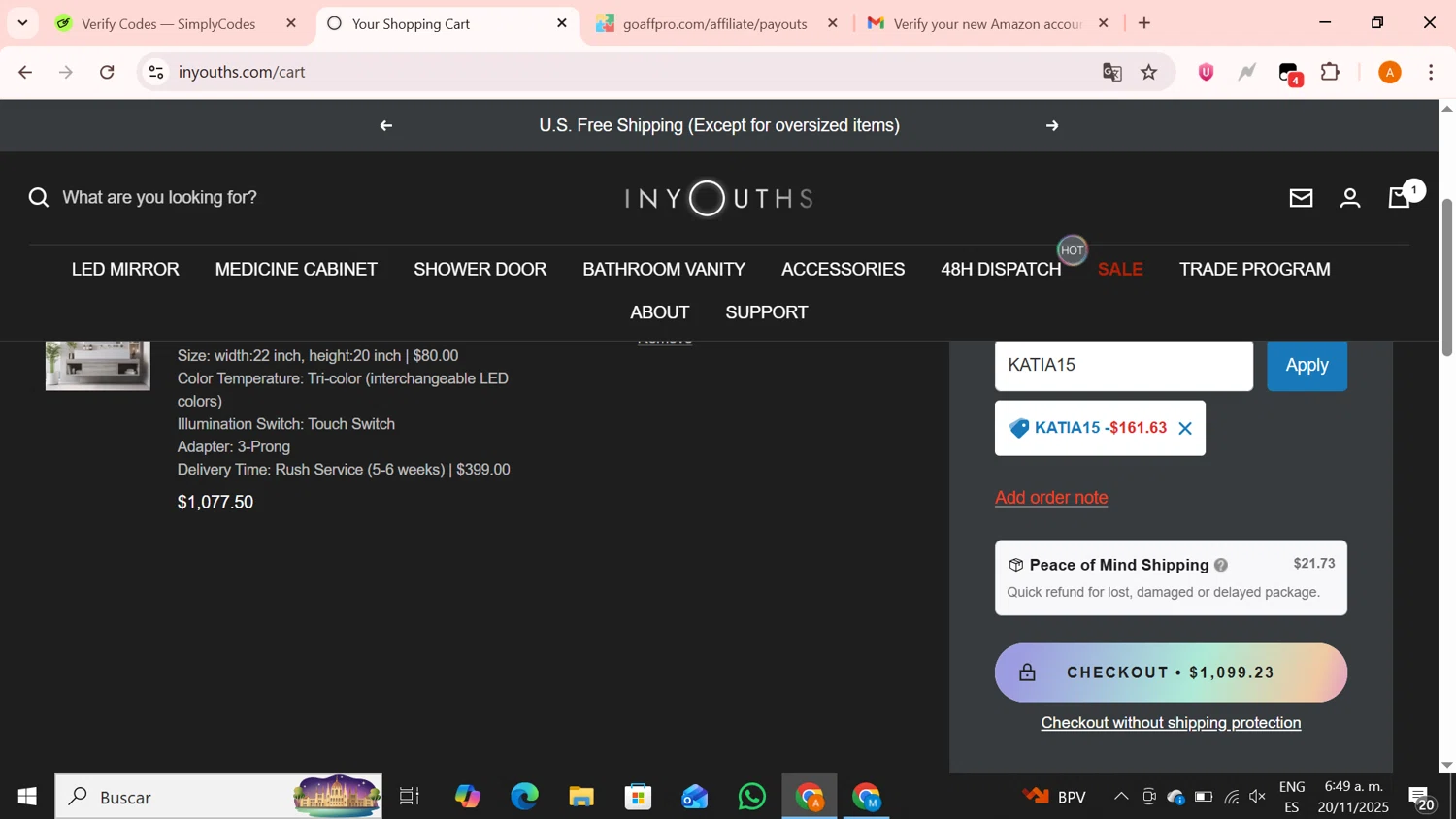Apply the discount code
Viewport: 1456px width, 819px height.
point(1307,366)
